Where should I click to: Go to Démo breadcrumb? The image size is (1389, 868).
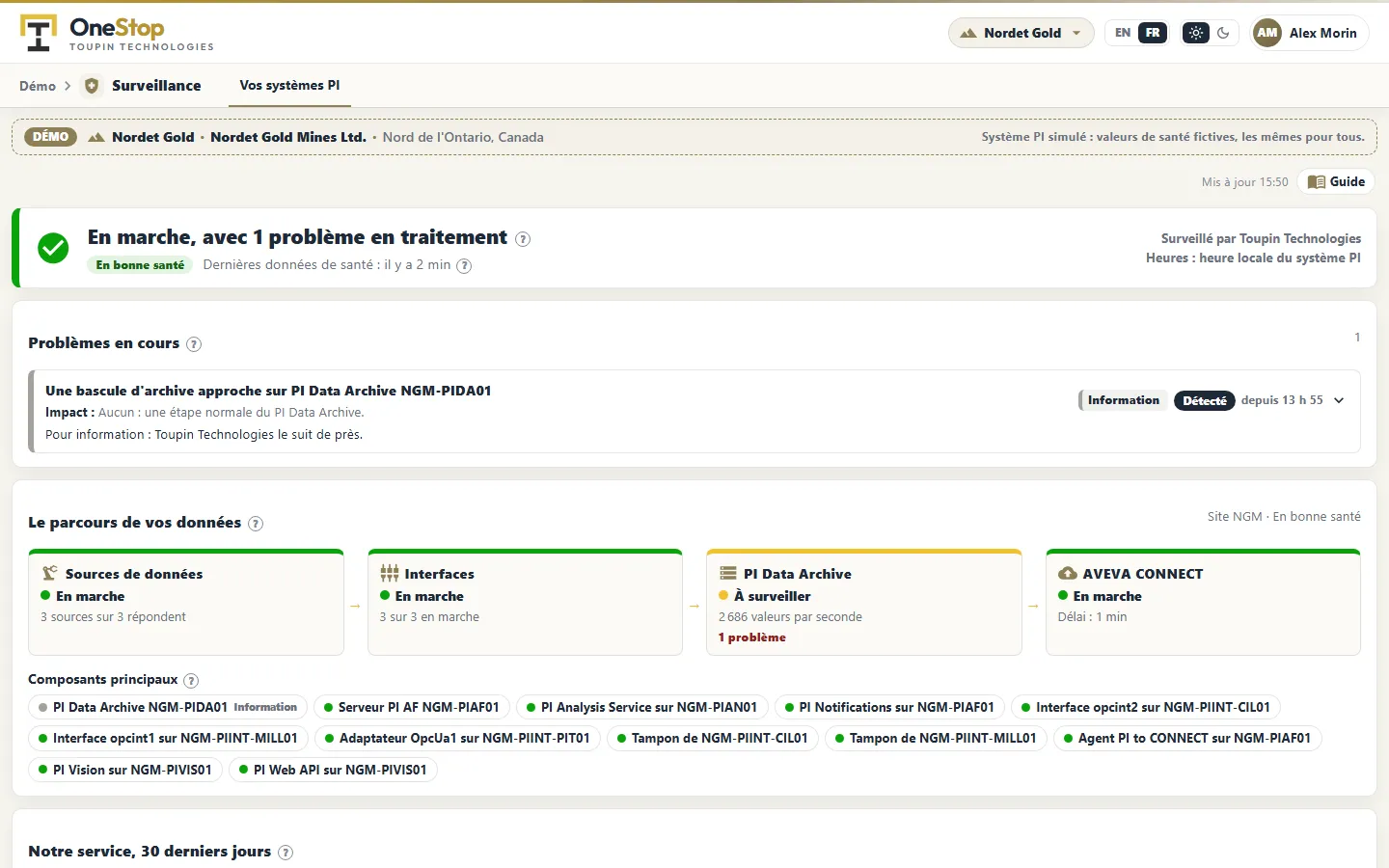point(38,86)
